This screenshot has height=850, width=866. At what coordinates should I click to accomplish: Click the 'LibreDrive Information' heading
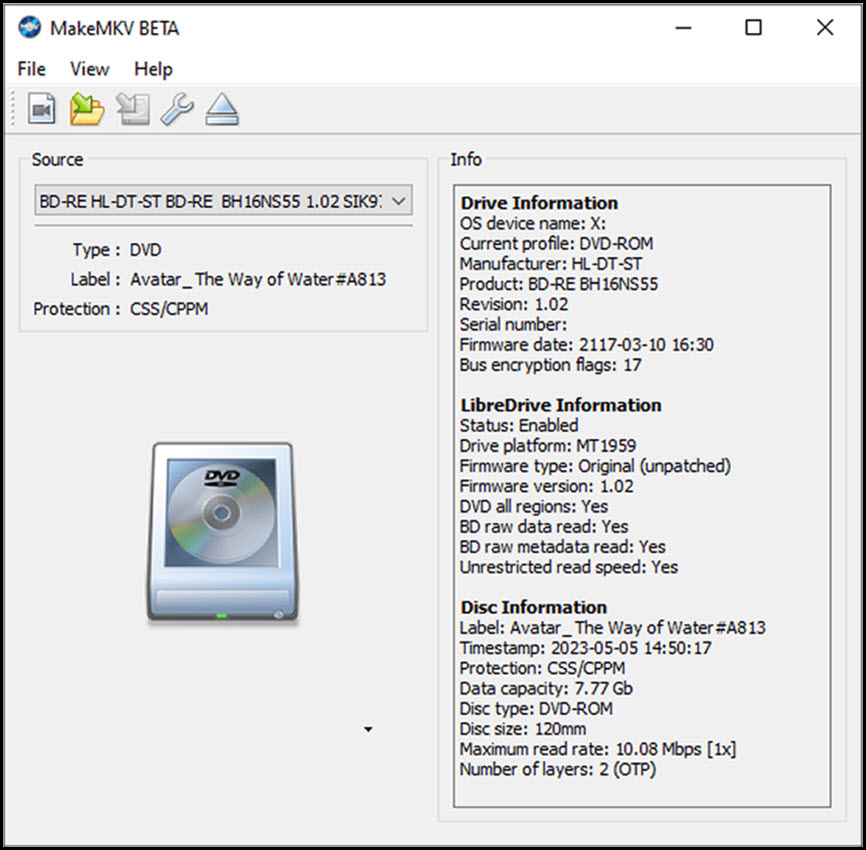561,405
